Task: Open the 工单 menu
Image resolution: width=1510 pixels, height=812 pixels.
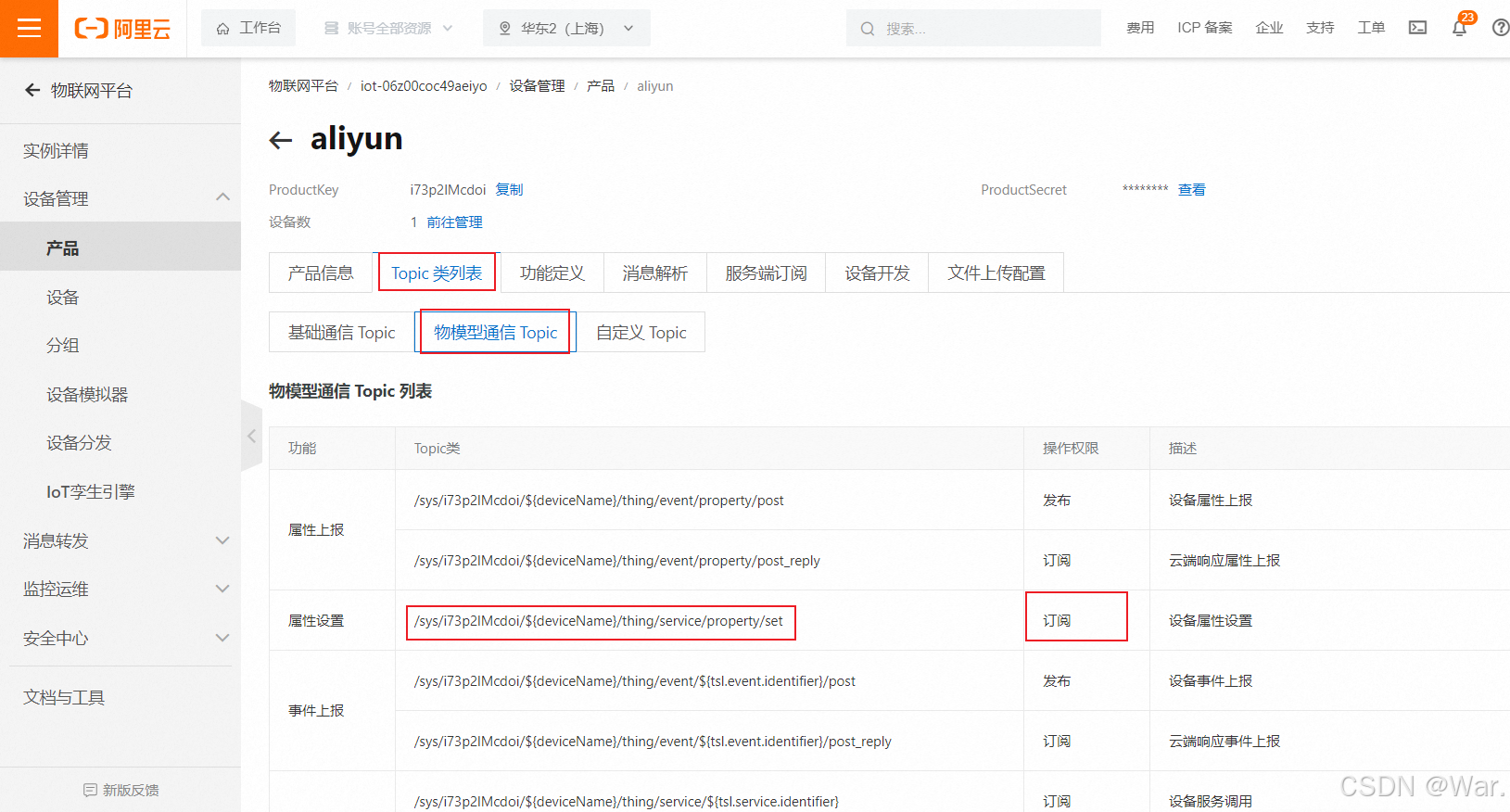Action: point(1371,28)
